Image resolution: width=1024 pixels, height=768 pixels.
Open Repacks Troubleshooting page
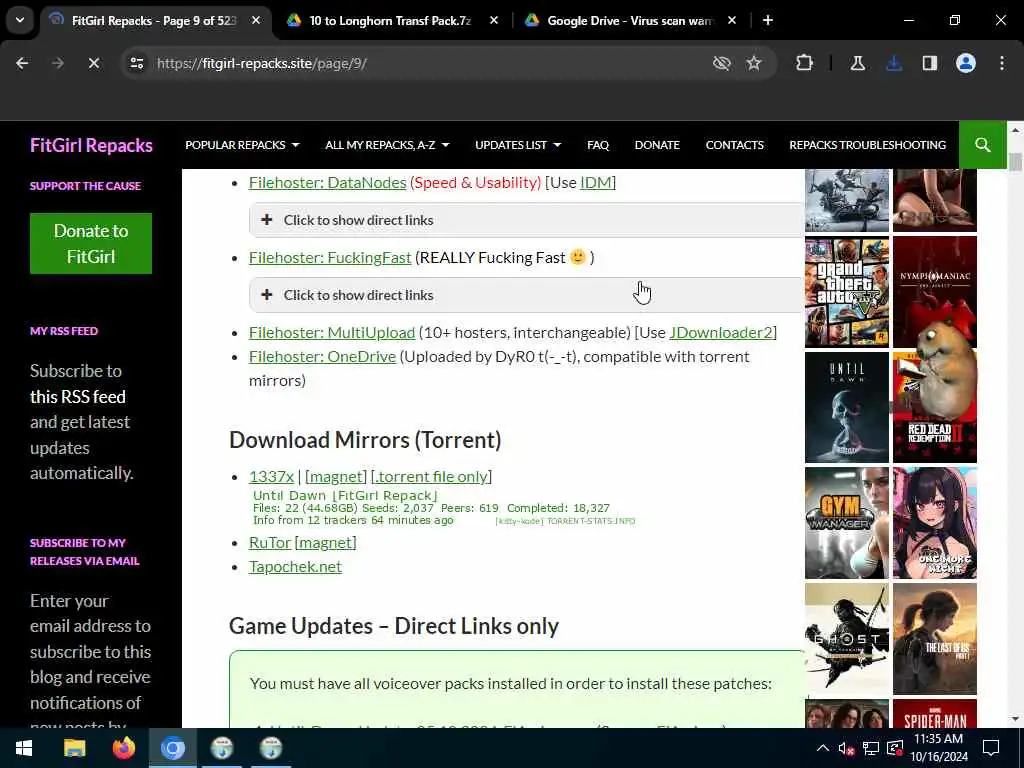(867, 145)
